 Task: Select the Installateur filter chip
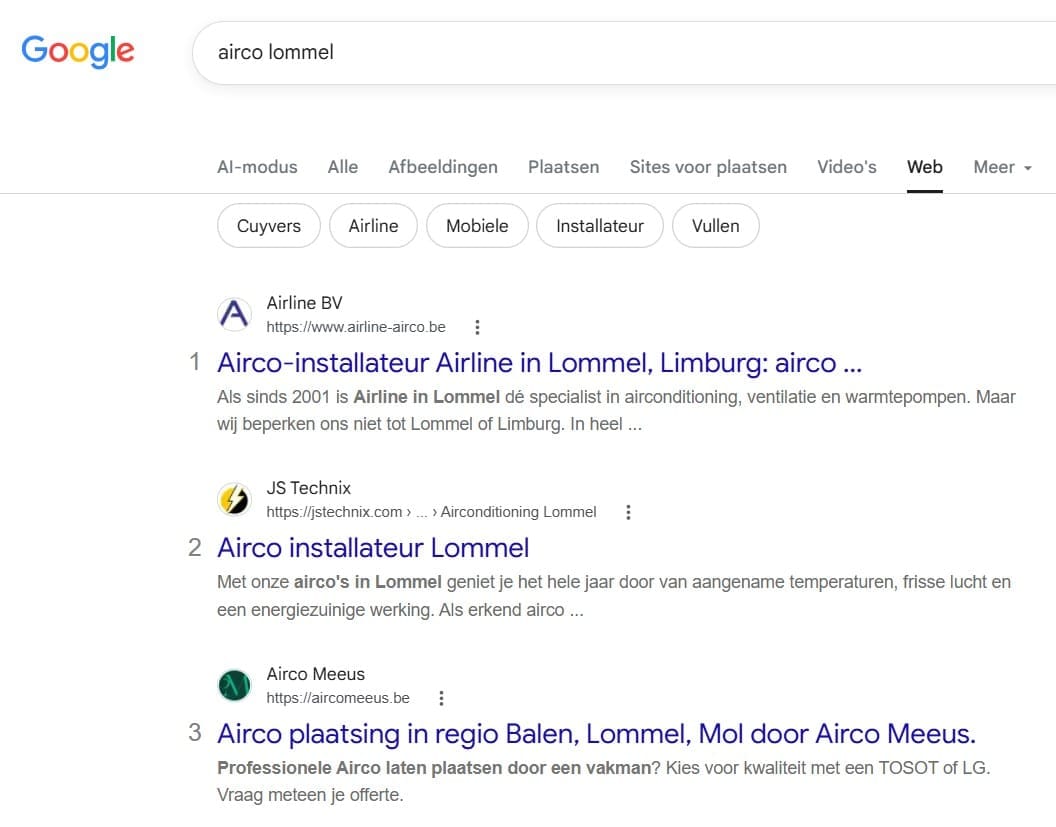pos(599,226)
